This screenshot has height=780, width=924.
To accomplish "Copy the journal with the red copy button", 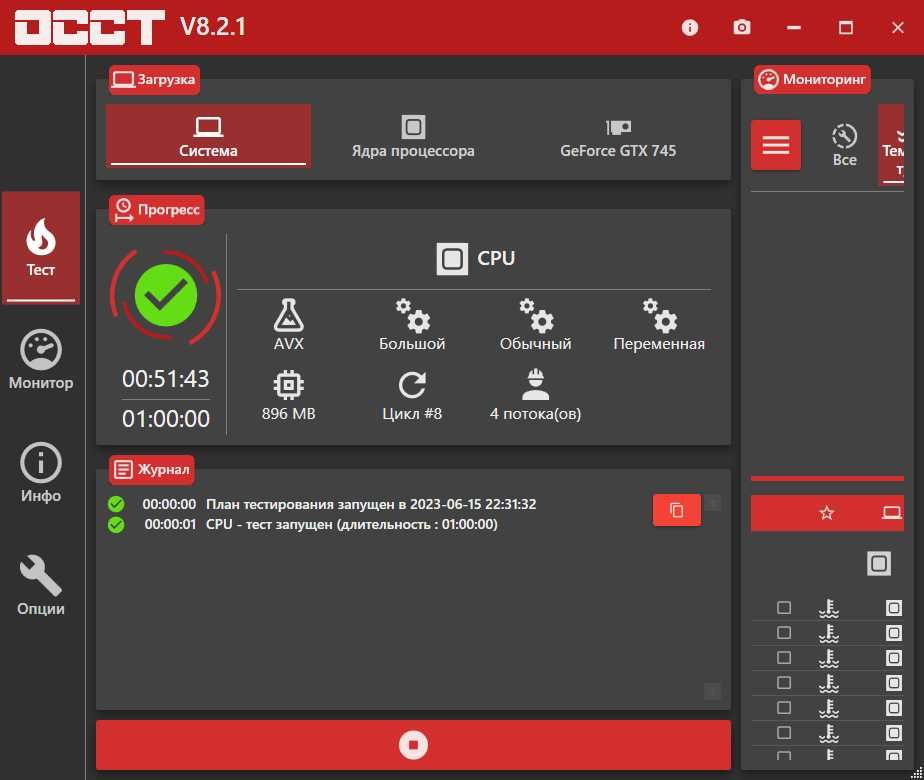I will click(x=676, y=510).
